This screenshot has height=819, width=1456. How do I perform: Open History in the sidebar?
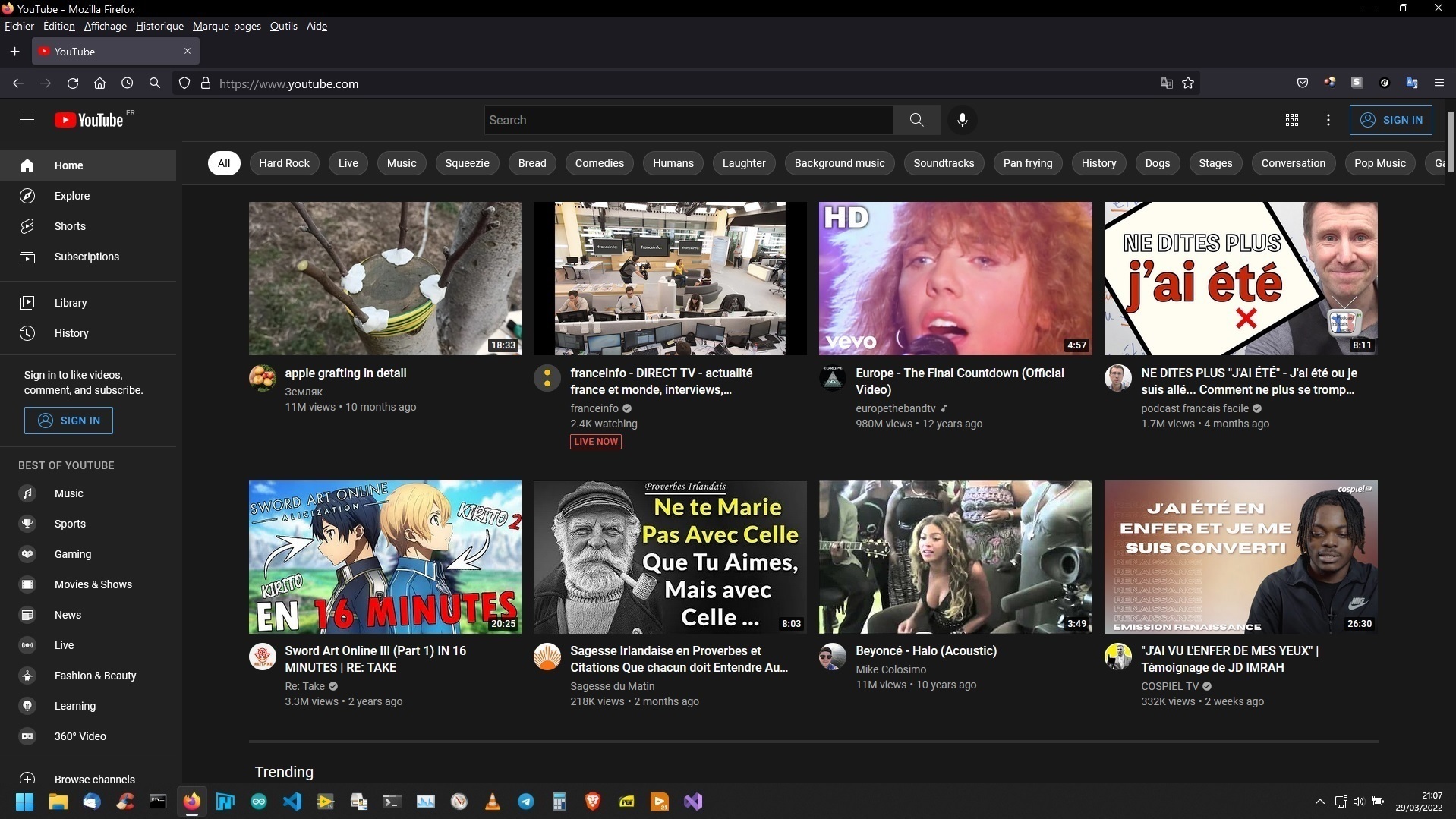tap(88, 333)
